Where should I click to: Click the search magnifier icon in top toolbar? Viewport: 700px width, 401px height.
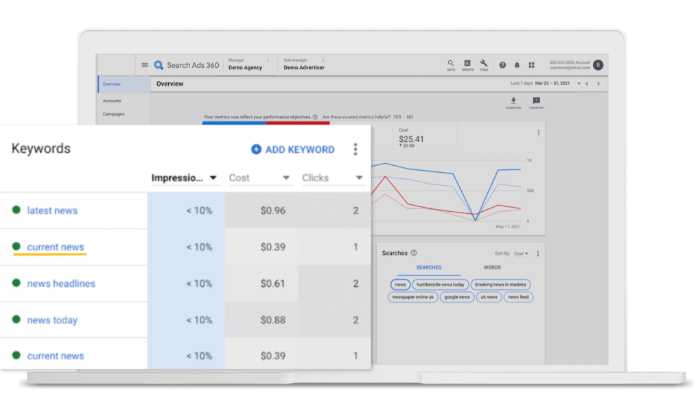point(450,65)
